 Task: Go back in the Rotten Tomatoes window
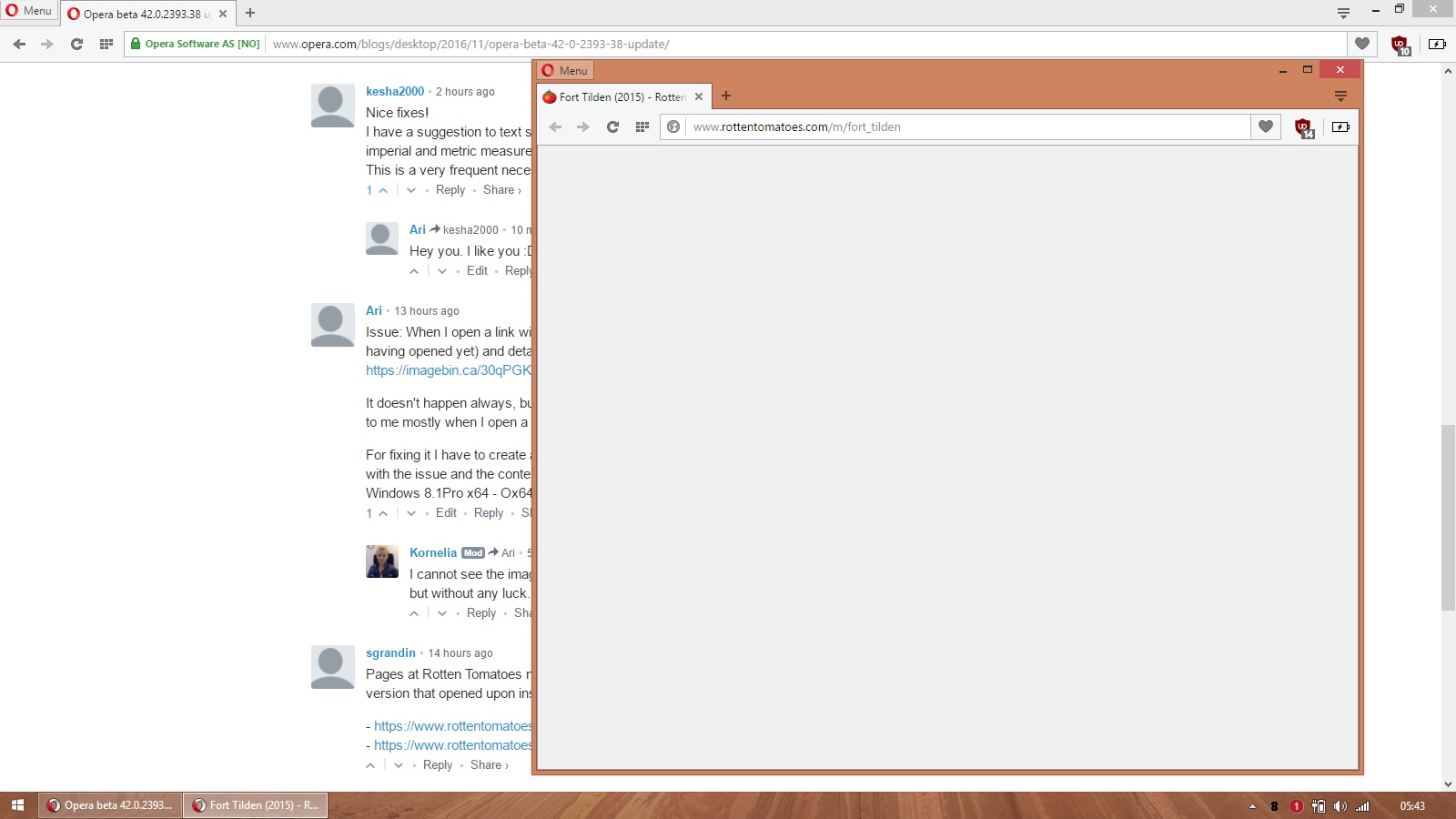point(555,126)
